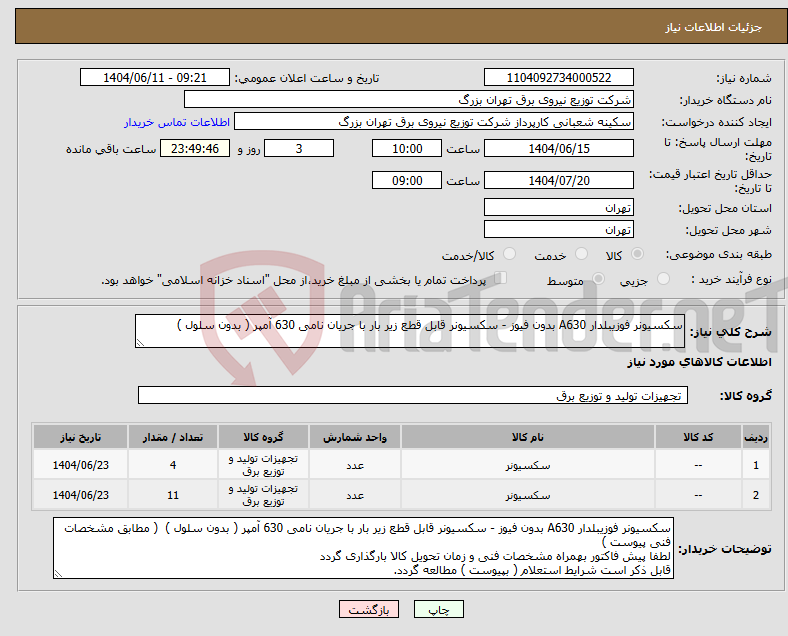Click the بازگشت (Back) button
This screenshot has height=636, width=788.
point(369,609)
